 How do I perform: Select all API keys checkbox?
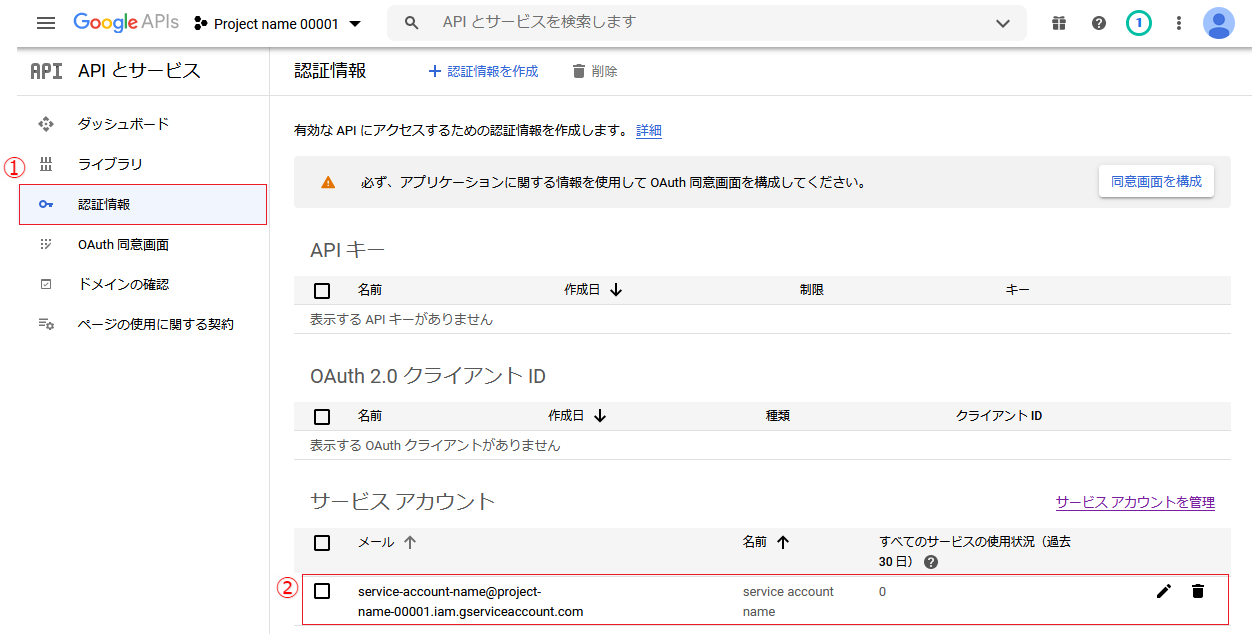(322, 291)
